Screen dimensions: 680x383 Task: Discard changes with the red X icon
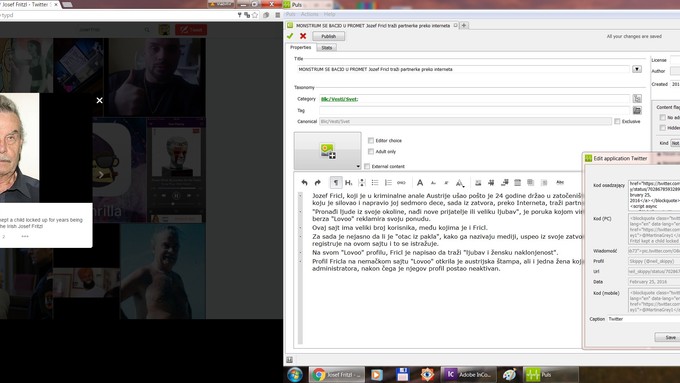pos(303,36)
